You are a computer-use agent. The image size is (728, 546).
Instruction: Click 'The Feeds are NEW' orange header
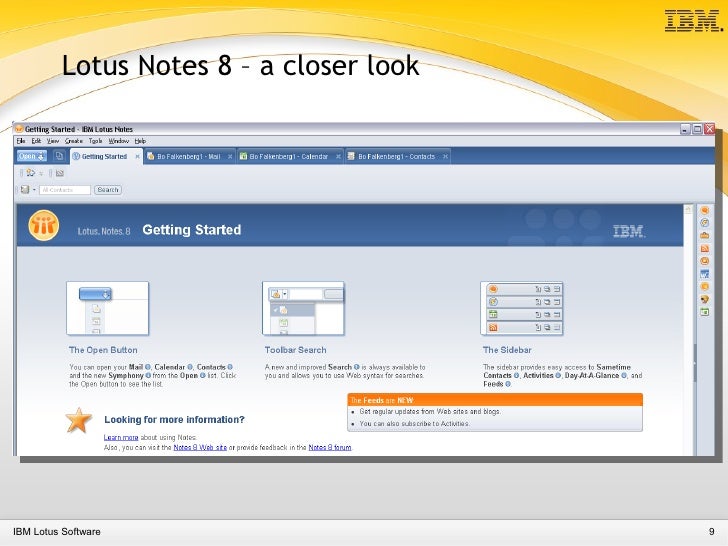[495, 400]
